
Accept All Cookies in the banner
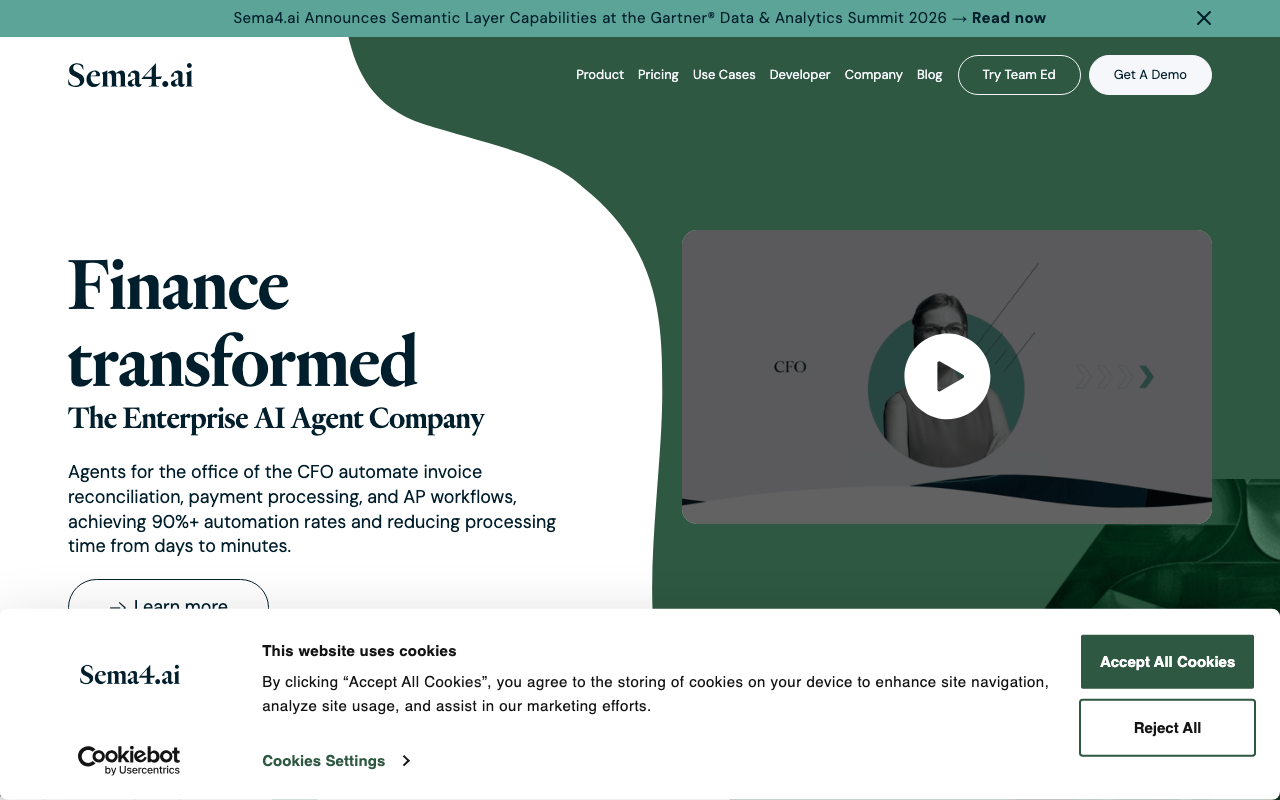point(1166,662)
